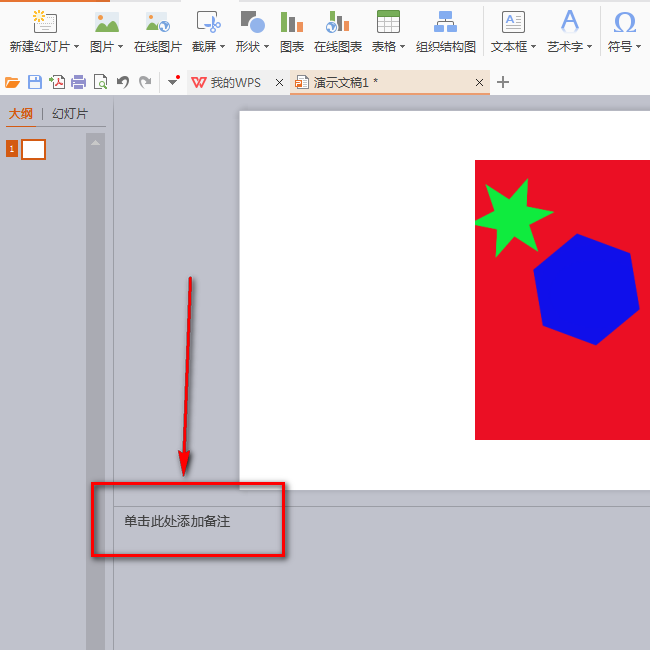The height and width of the screenshot is (650, 650).
Task: Expand the 截屏 dropdown arrow
Action: pos(223,47)
